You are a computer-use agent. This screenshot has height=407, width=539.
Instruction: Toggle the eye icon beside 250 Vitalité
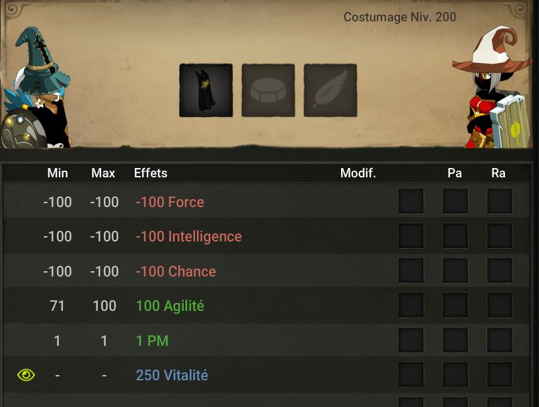click(x=26, y=375)
